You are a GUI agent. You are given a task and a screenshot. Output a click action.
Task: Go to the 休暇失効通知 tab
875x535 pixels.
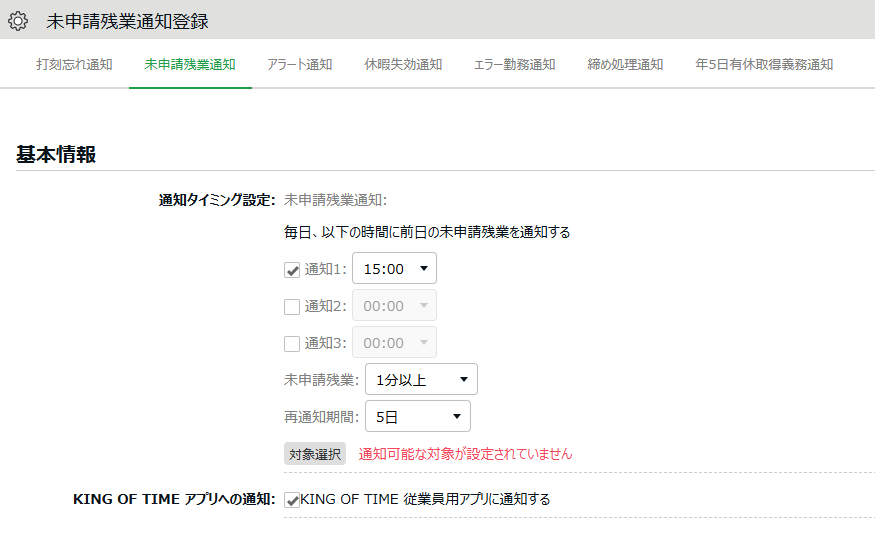[403, 65]
